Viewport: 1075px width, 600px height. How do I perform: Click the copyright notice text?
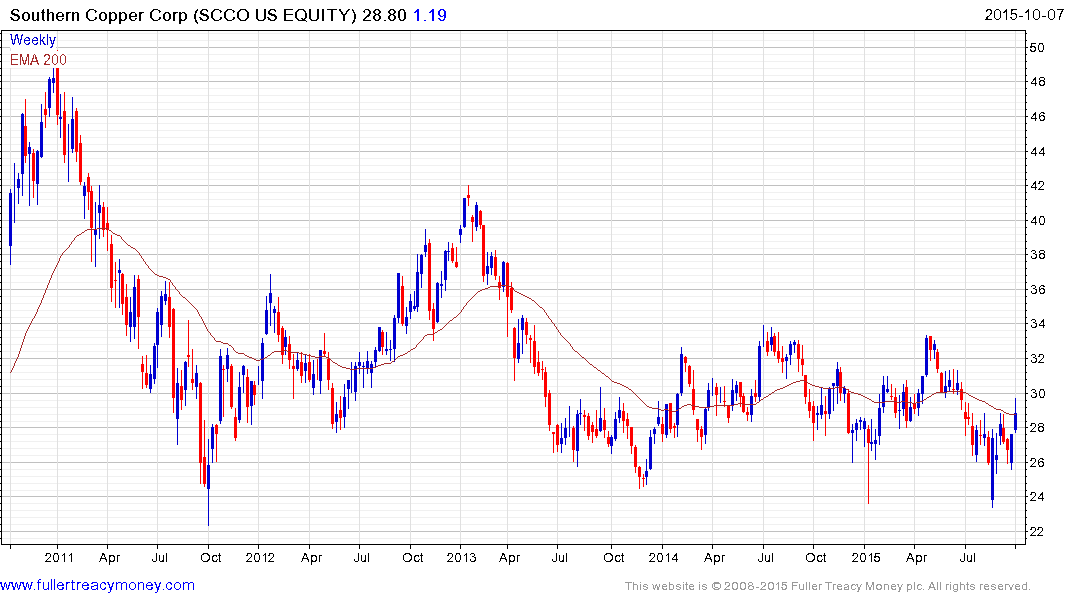pos(828,586)
